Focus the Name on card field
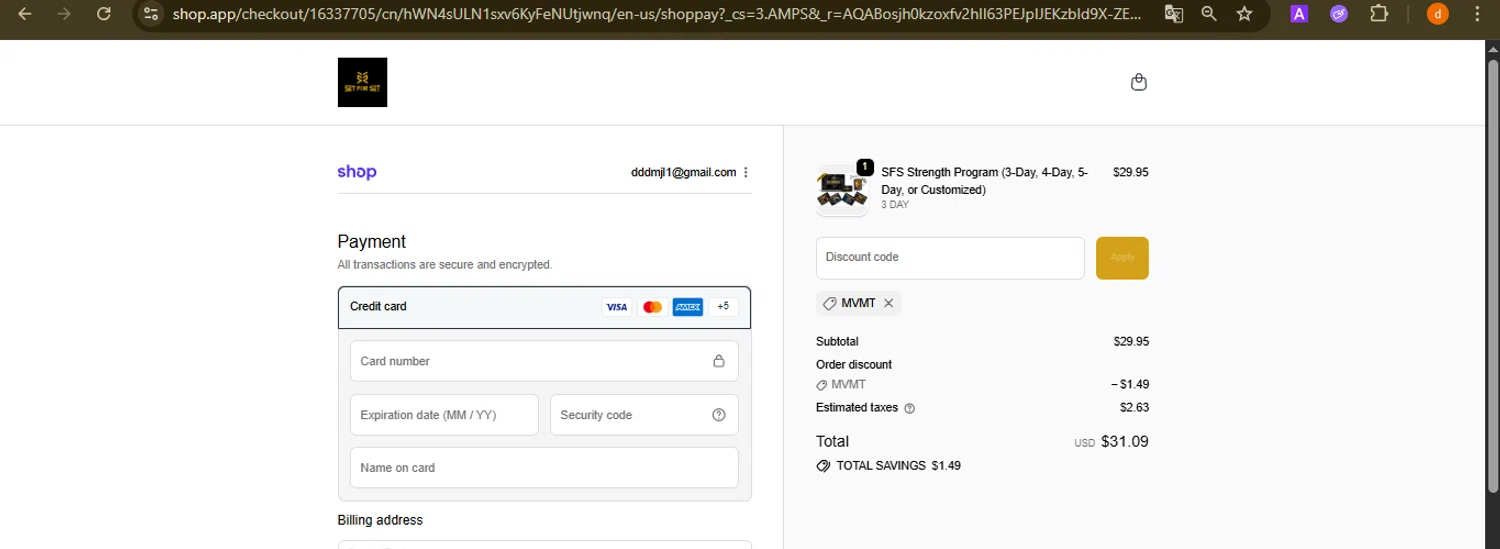 (544, 468)
